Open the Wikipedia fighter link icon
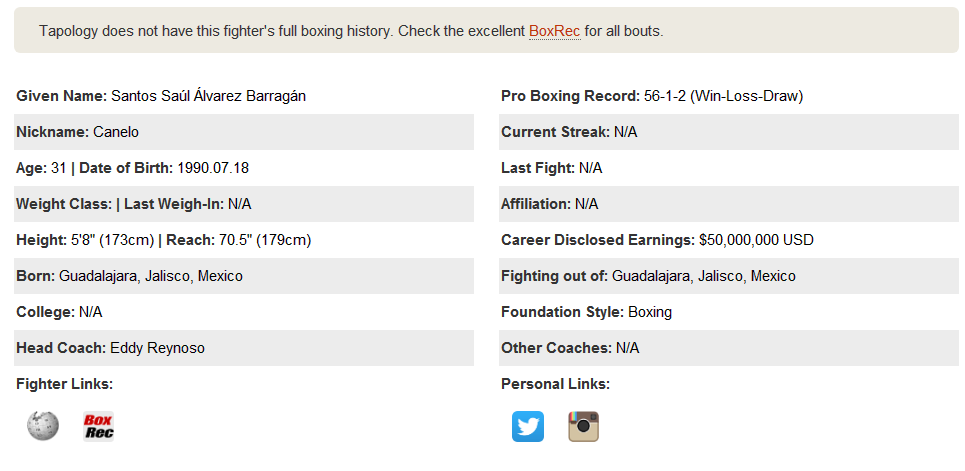Viewport: 965px width, 471px height. [x=42, y=426]
